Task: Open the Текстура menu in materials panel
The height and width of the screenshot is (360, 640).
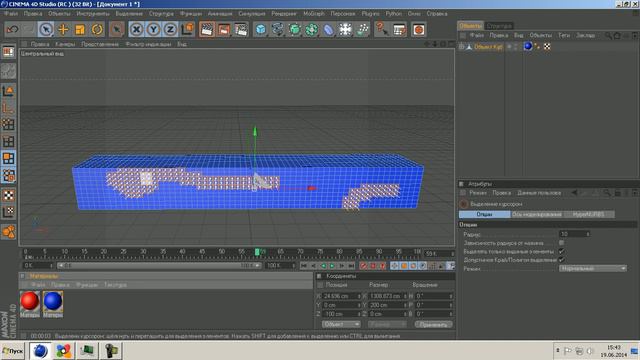Action: 115,284
